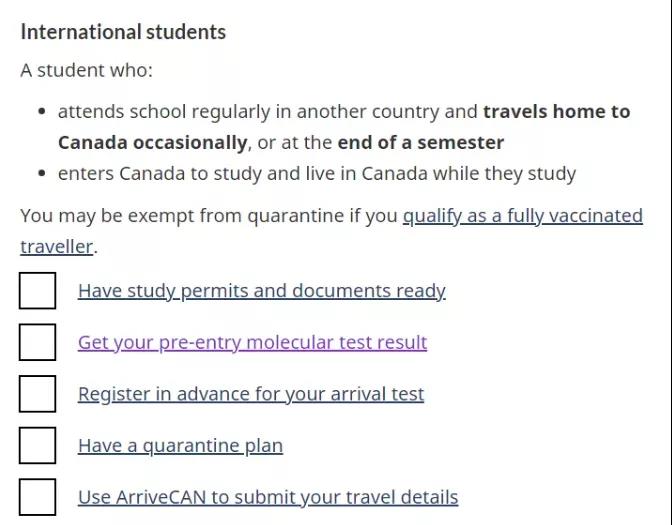This screenshot has height=525, width=672.
Task: Open the 'Use ArriveCAN to submit your travel details' link
Action: pyautogui.click(x=268, y=497)
